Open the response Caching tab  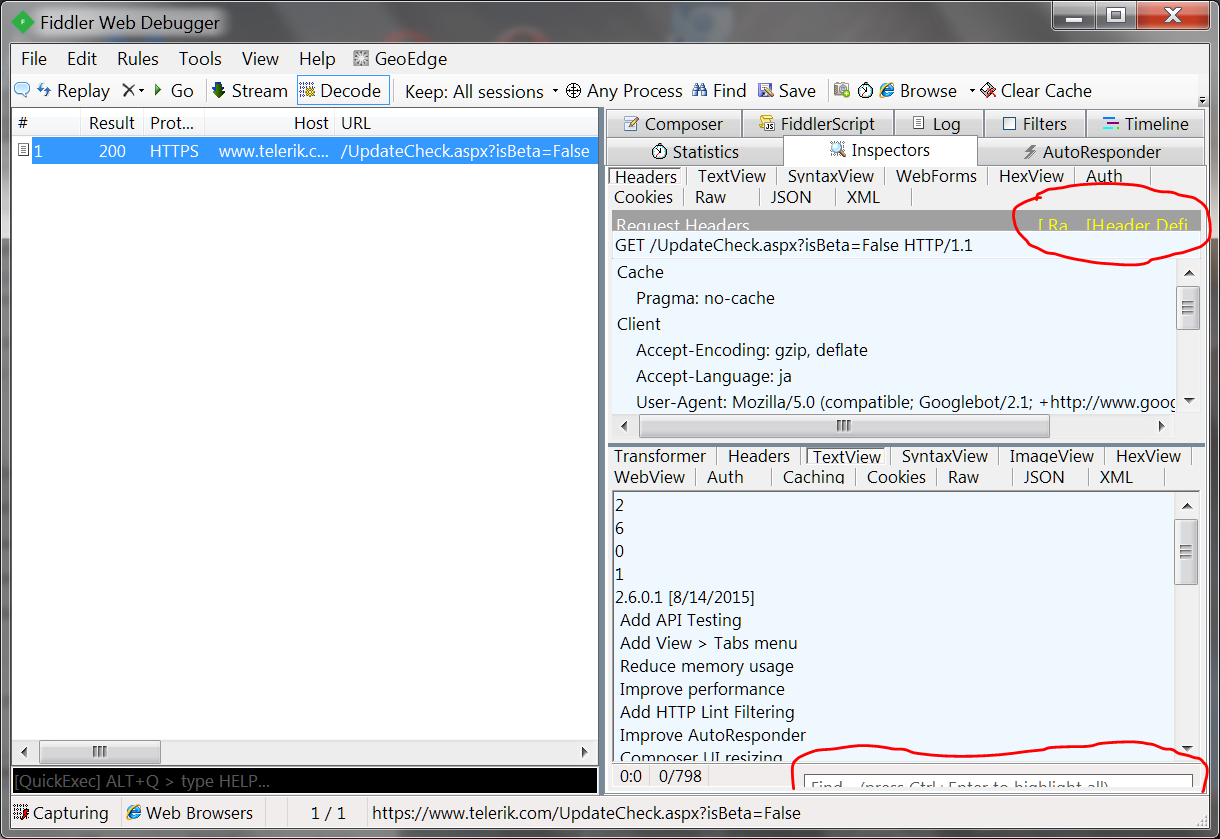coord(813,477)
